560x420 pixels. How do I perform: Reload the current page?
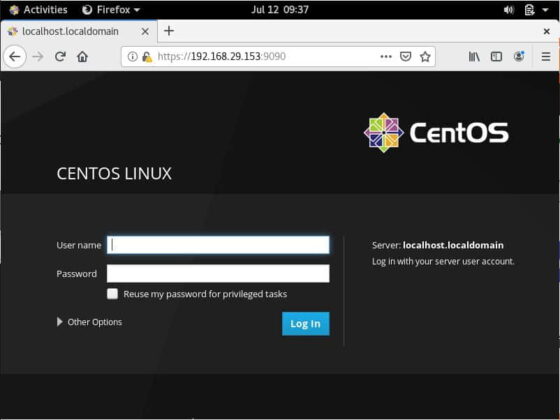pyautogui.click(x=60, y=56)
